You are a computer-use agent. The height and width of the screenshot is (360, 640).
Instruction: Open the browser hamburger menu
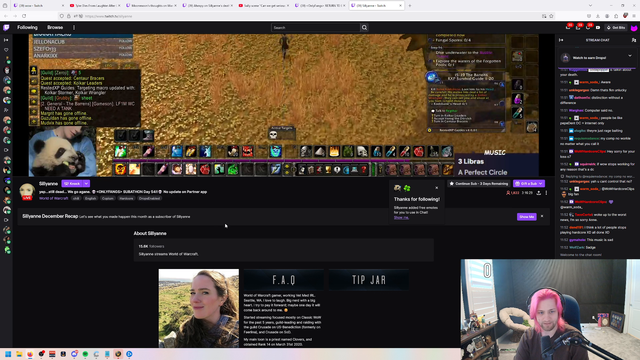[634, 16]
